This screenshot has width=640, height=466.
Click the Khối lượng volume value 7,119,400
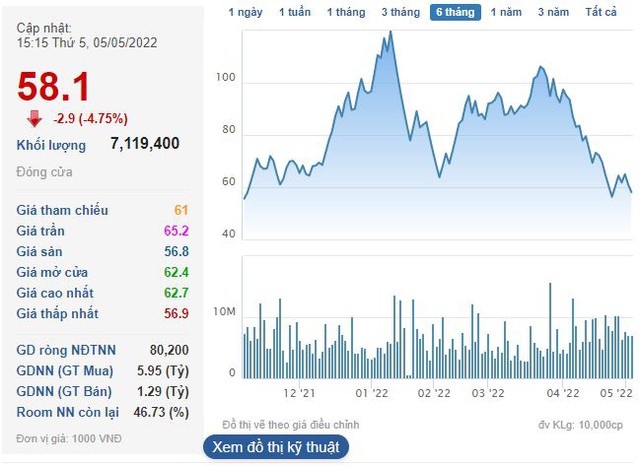(x=145, y=144)
